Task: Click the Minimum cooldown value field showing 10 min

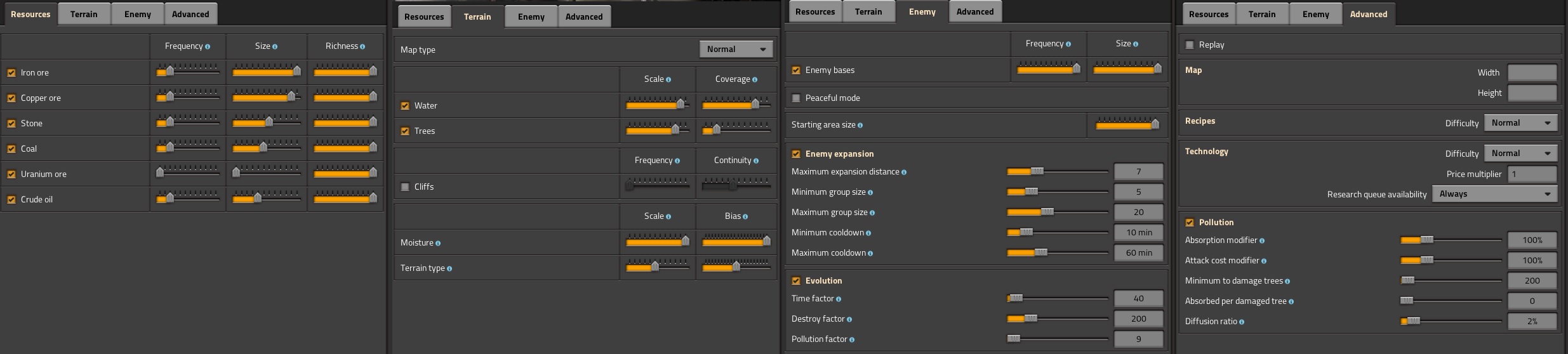Action: (1139, 232)
